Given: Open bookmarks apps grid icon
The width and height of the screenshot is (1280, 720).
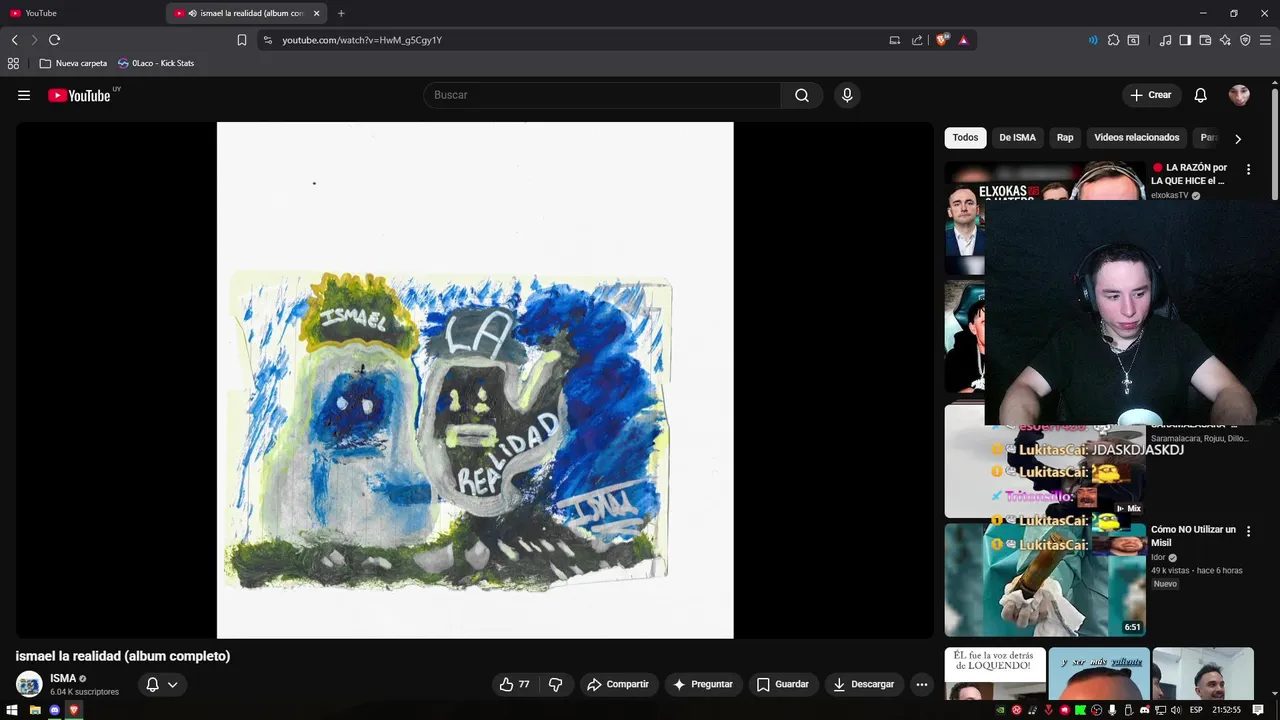Looking at the screenshot, I should point(13,63).
